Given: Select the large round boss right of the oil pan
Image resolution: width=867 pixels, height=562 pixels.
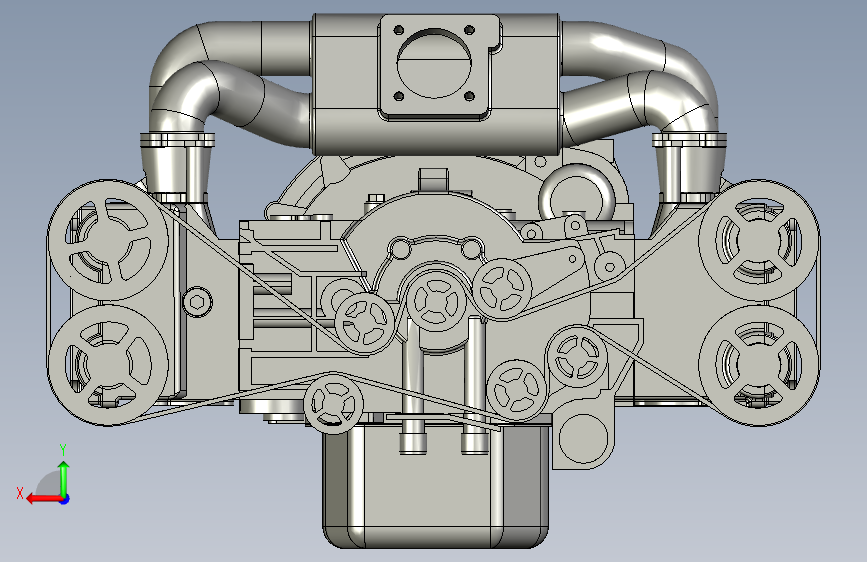Looking at the screenshot, I should pos(583,437).
